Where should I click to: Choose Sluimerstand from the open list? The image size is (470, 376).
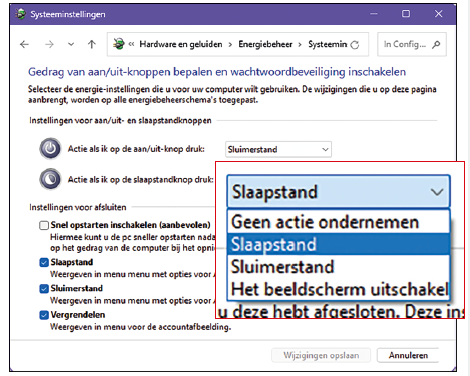click(338, 267)
